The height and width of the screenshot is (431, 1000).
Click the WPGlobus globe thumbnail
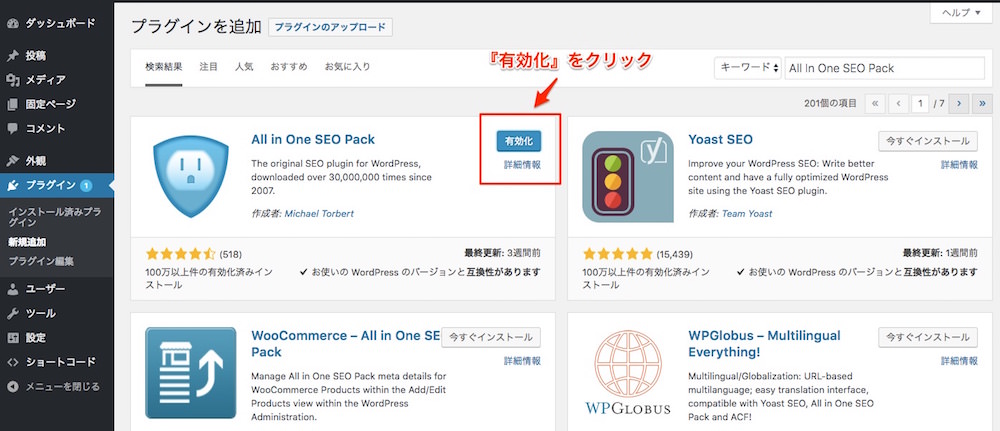pos(628,372)
